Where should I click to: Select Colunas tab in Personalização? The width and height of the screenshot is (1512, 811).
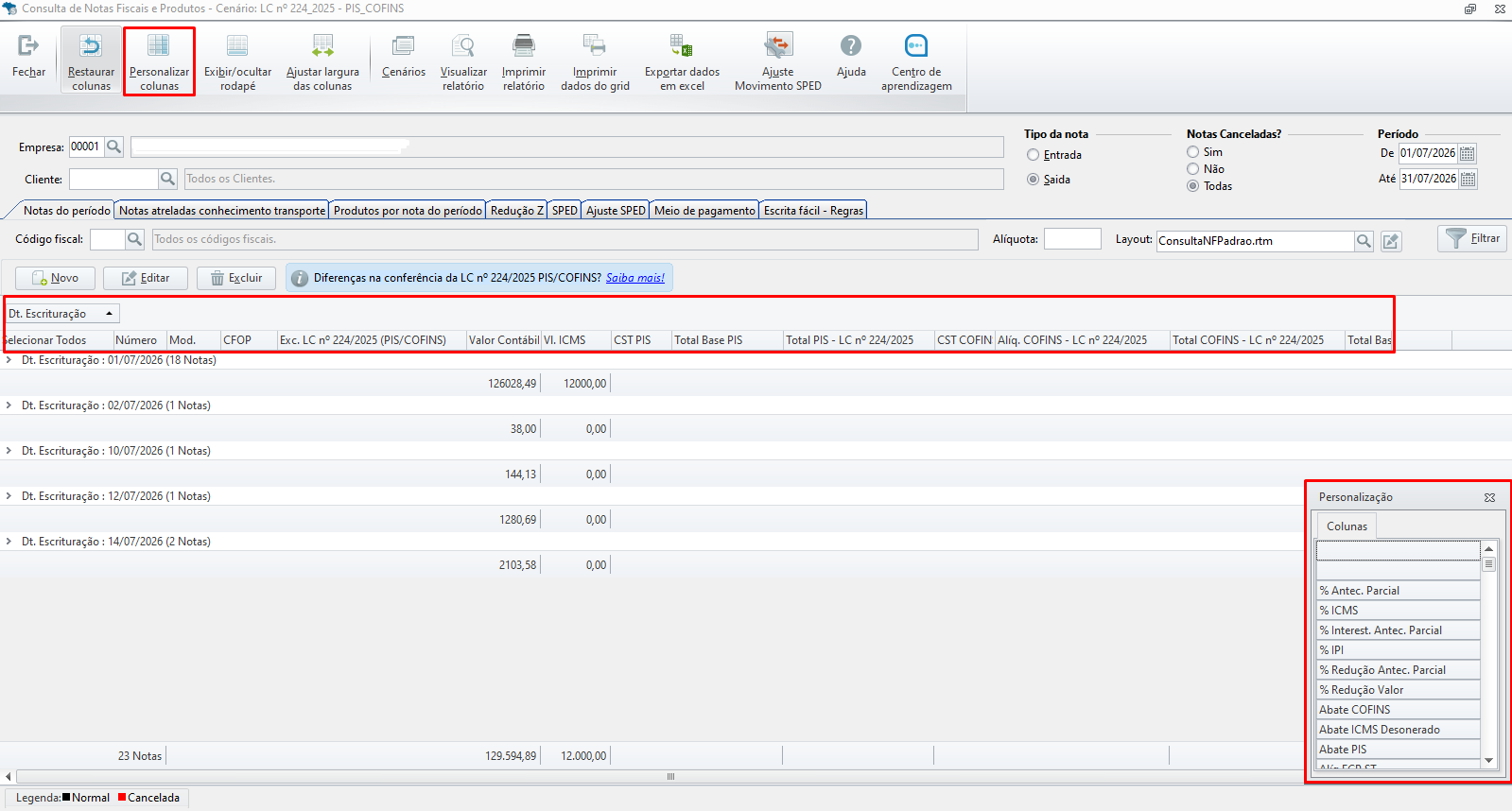click(x=1347, y=526)
